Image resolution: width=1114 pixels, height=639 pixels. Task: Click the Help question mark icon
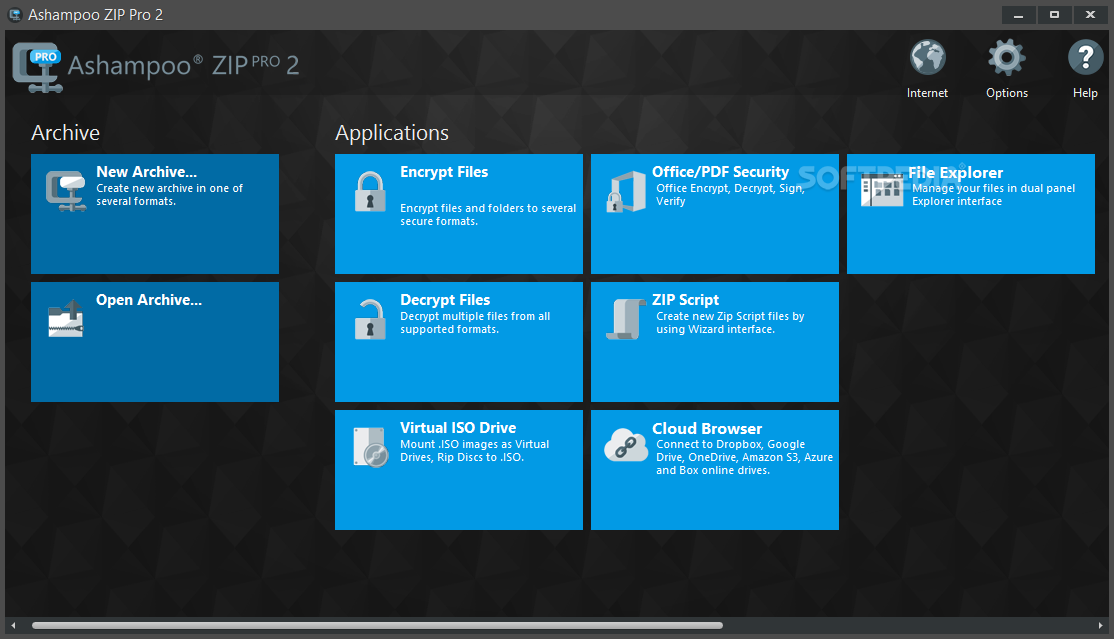(x=1085, y=58)
